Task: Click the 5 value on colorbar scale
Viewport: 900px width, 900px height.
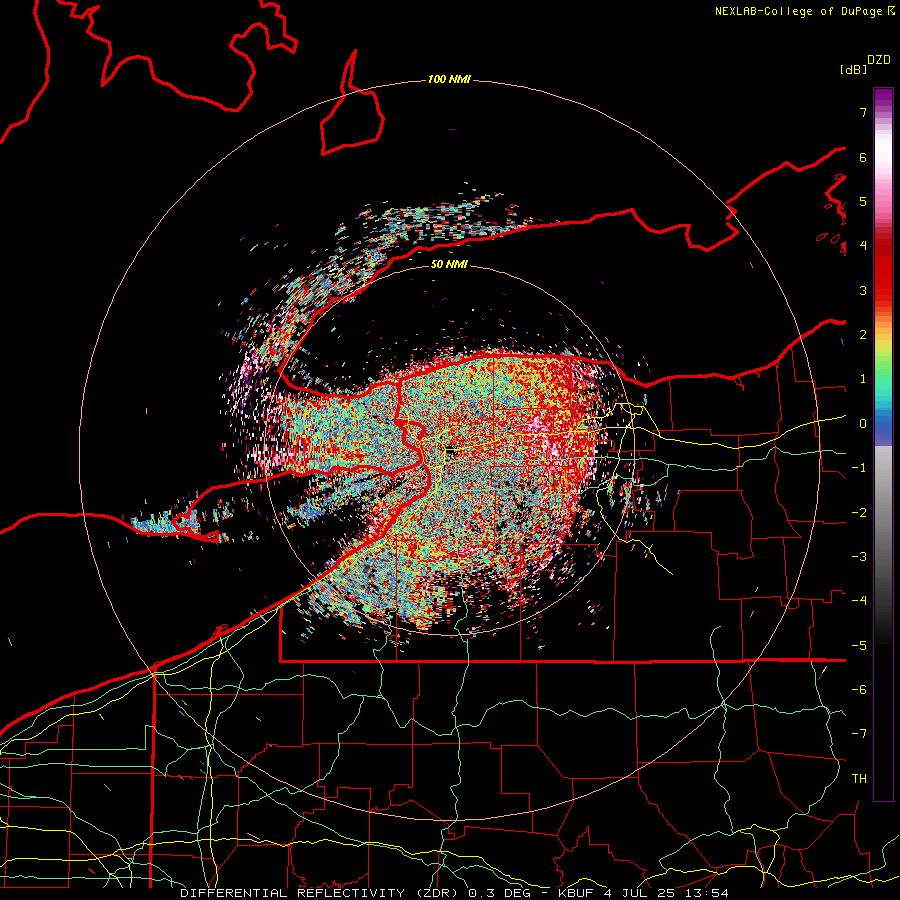Action: click(863, 201)
